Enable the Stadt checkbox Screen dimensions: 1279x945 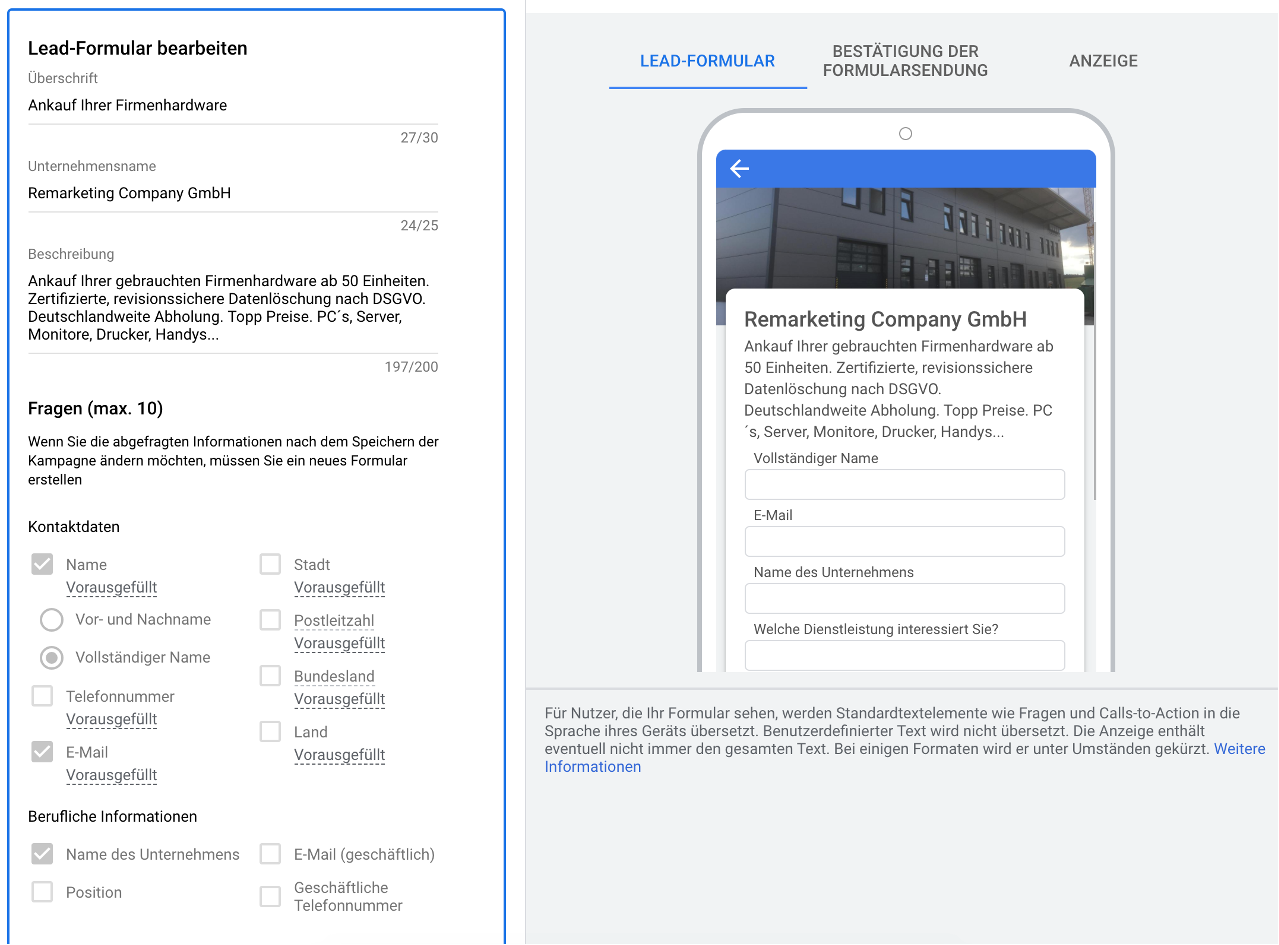coord(270,564)
